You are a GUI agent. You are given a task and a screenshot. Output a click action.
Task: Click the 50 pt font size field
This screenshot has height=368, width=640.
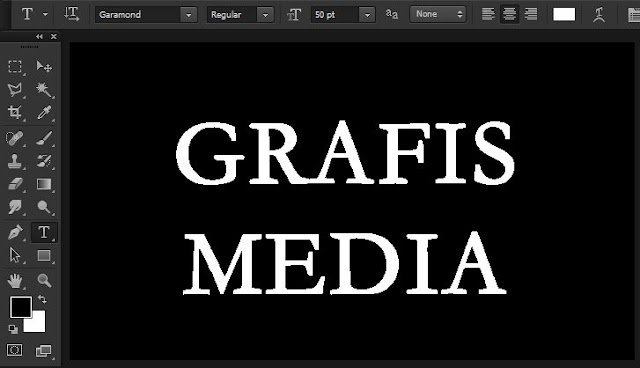335,15
